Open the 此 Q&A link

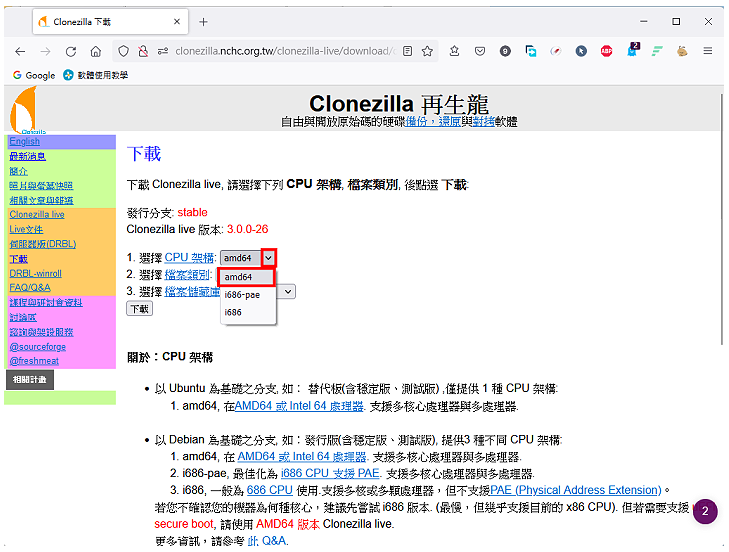(267, 541)
